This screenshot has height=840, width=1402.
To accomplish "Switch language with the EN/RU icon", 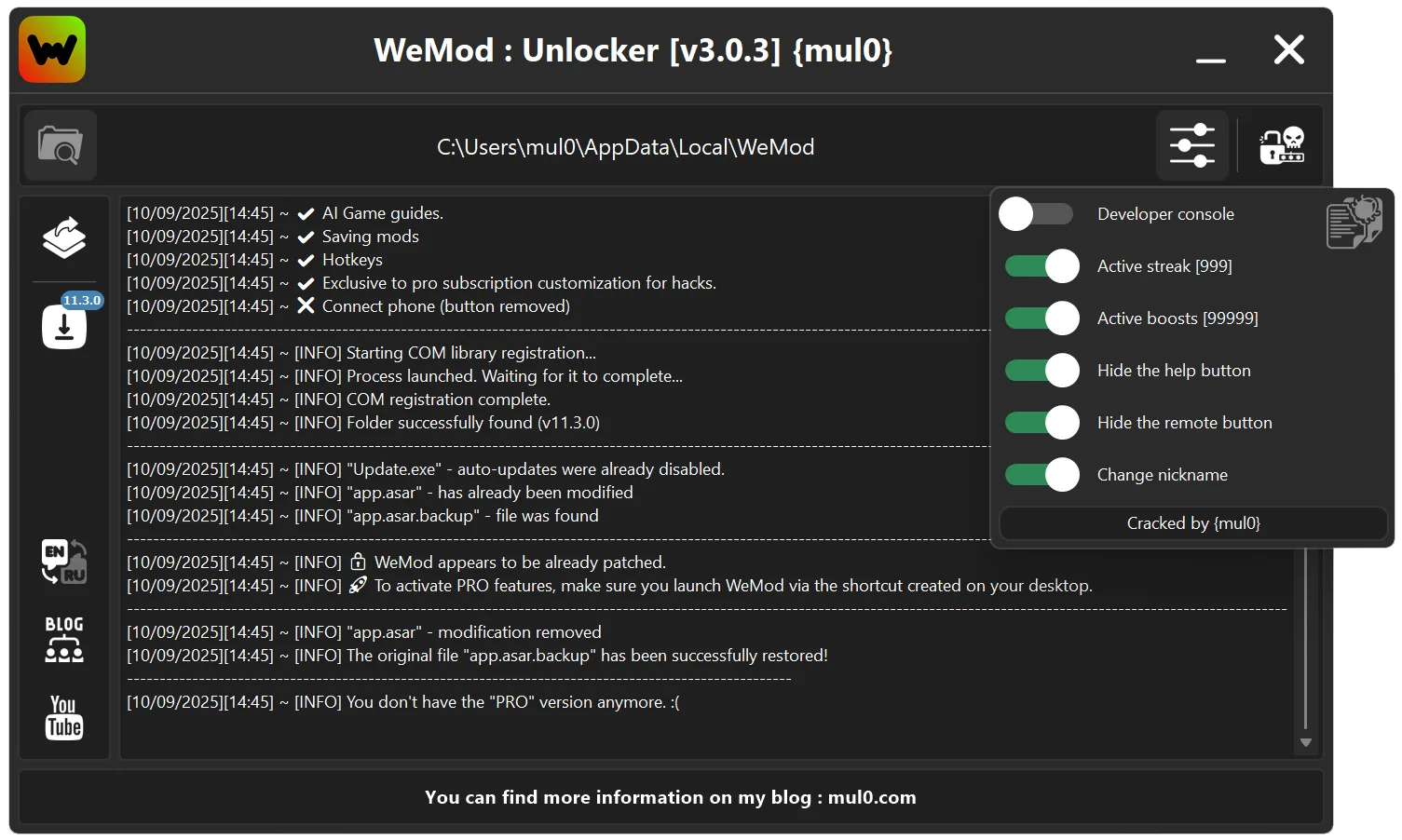I will click(x=63, y=562).
